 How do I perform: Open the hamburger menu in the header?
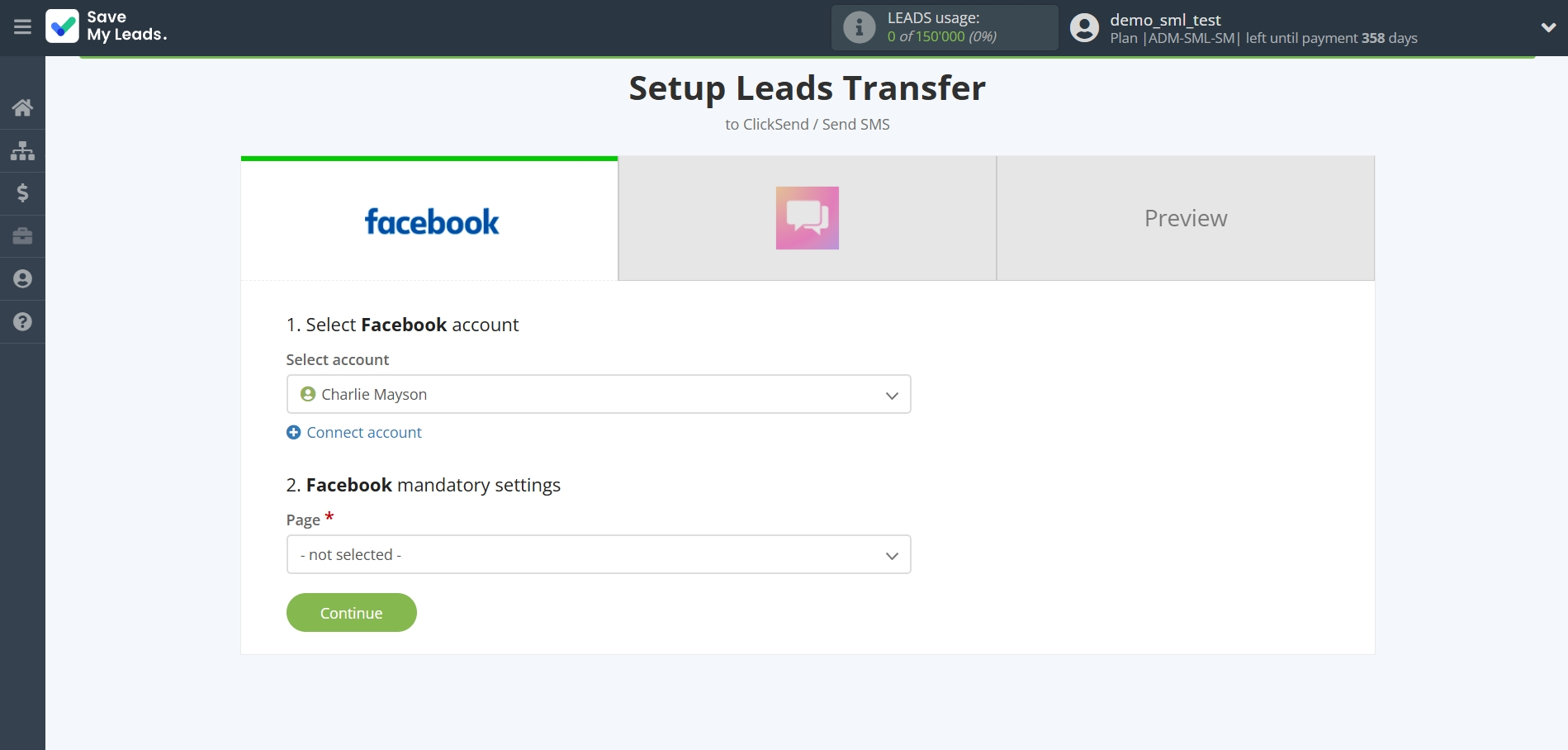coord(22,27)
